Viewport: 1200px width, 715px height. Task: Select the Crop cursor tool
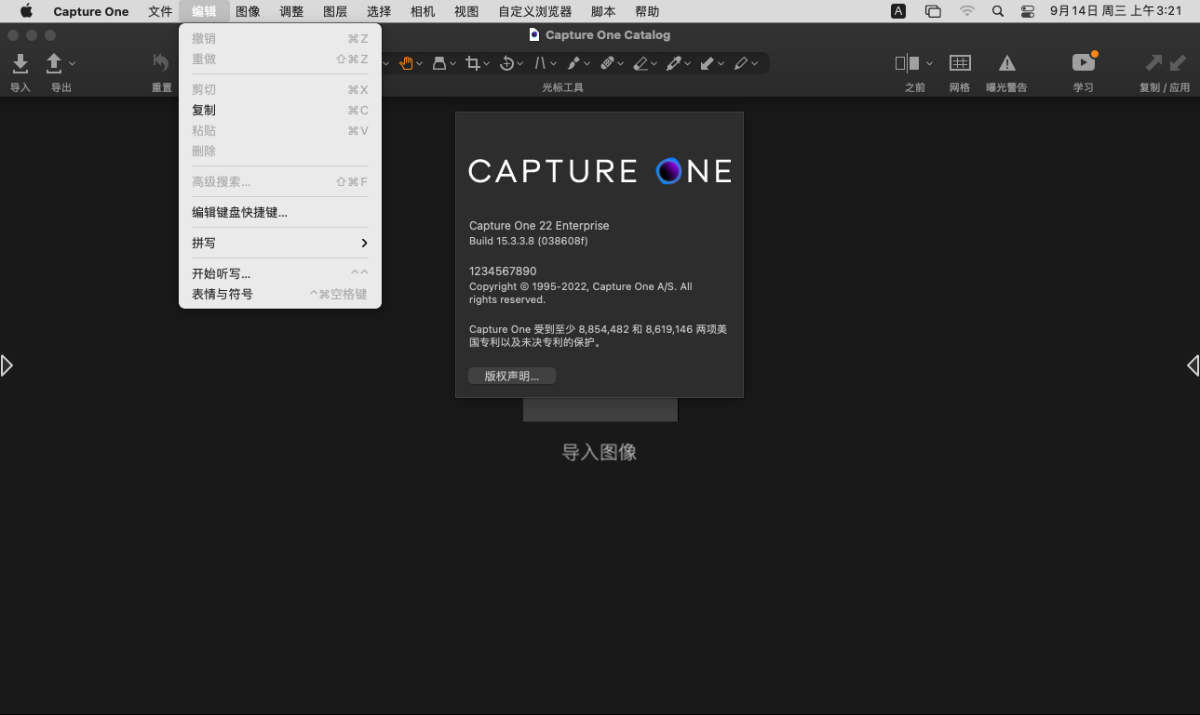tap(473, 63)
